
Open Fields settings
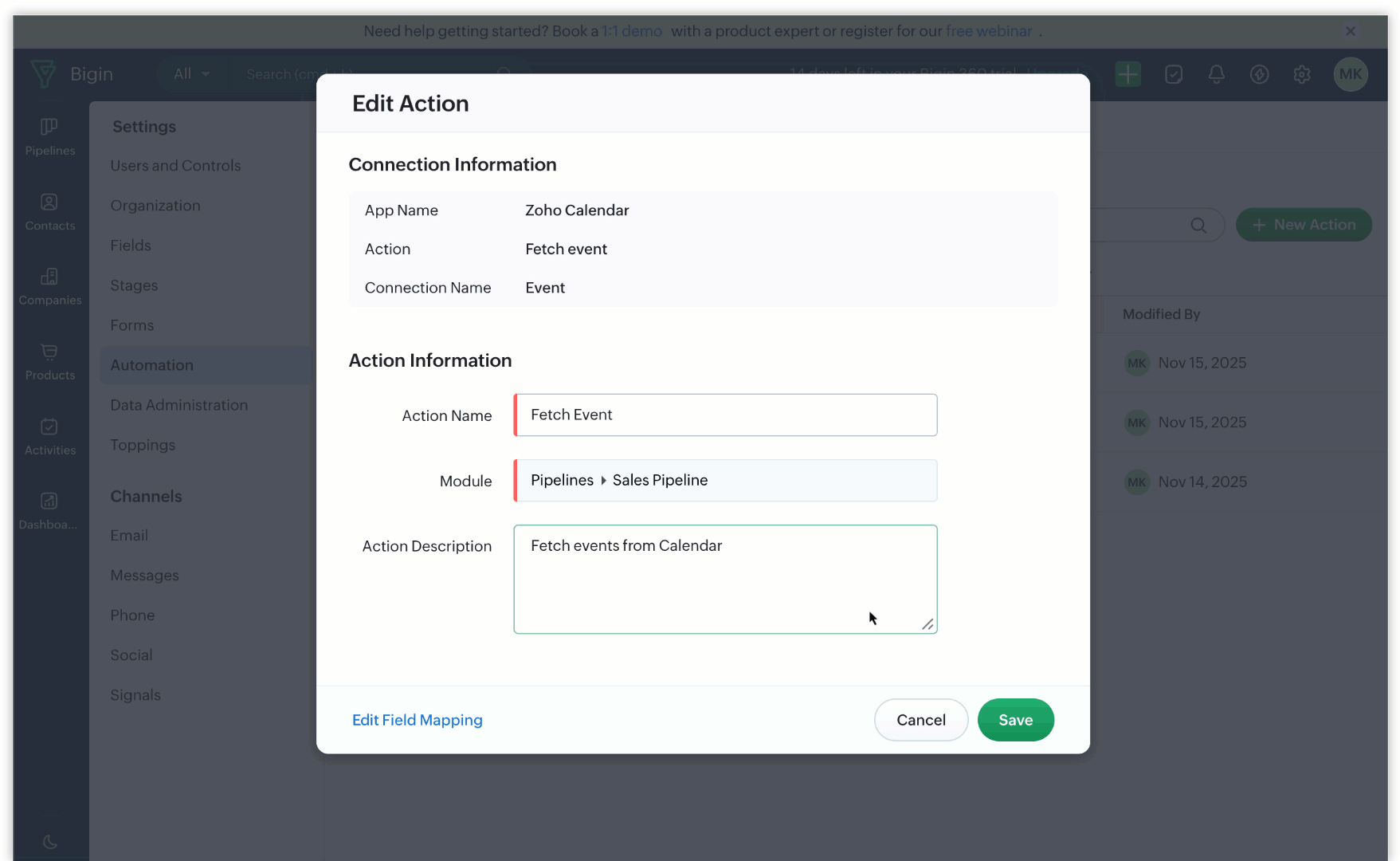[131, 246]
